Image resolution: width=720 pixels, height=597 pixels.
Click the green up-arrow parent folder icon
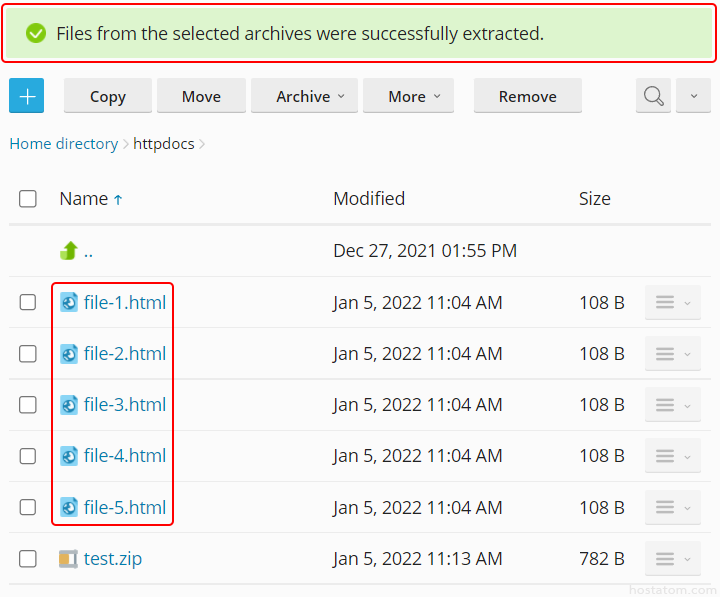click(69, 251)
